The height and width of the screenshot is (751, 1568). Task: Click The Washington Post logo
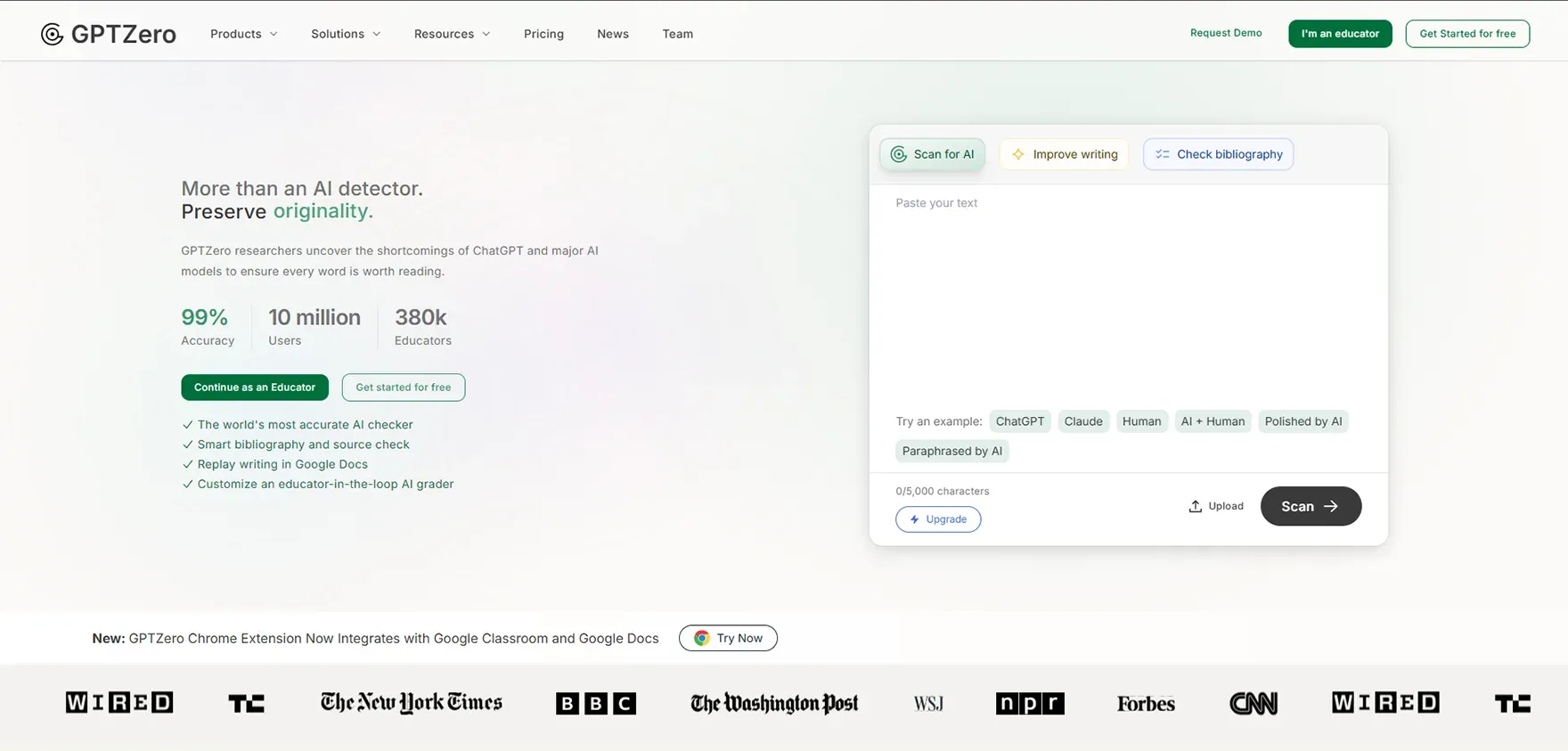pos(774,704)
